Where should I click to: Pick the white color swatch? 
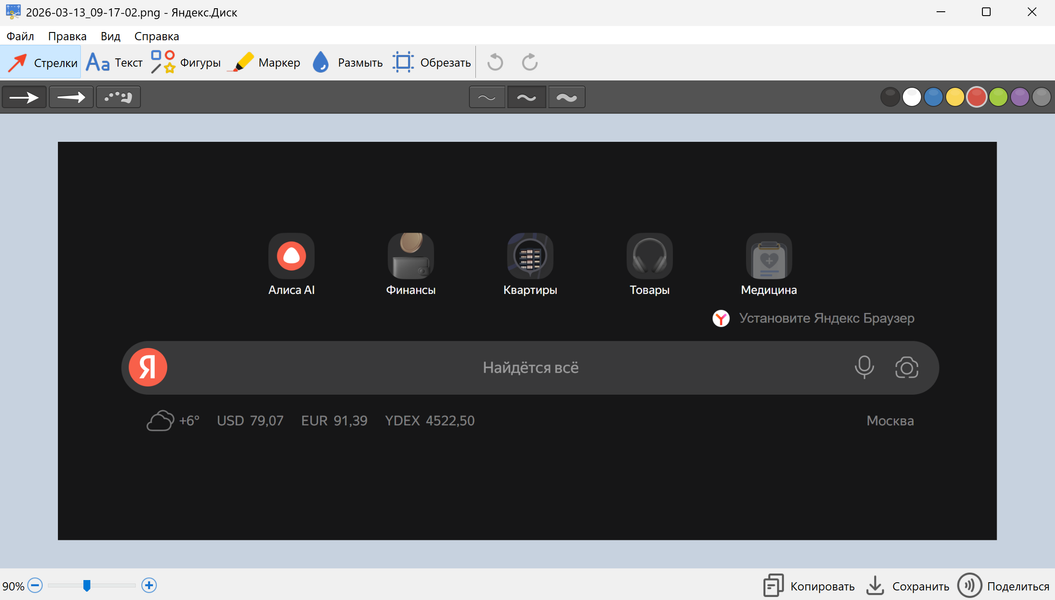(x=912, y=98)
